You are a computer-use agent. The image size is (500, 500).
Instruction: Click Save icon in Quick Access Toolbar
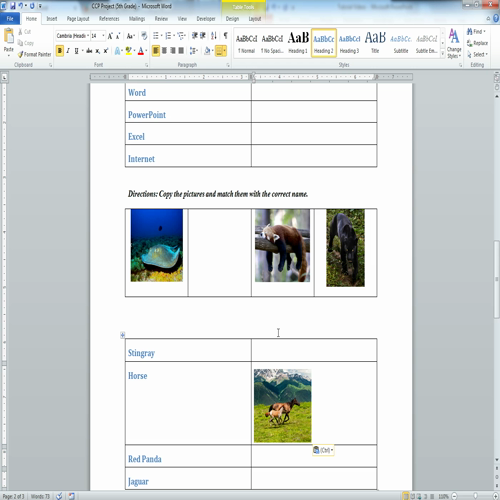tap(13, 6)
